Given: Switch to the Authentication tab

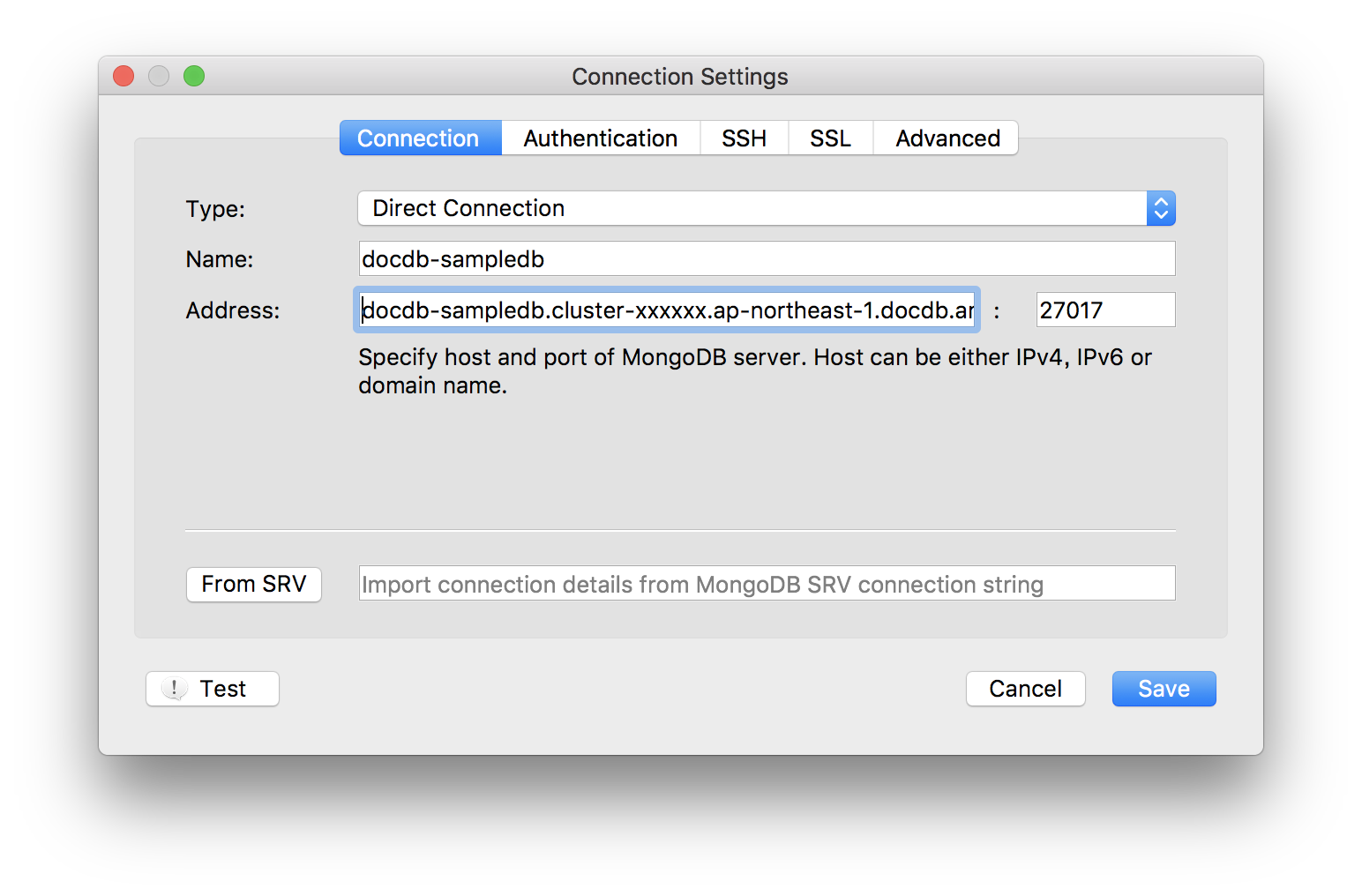Looking at the screenshot, I should pyautogui.click(x=600, y=138).
